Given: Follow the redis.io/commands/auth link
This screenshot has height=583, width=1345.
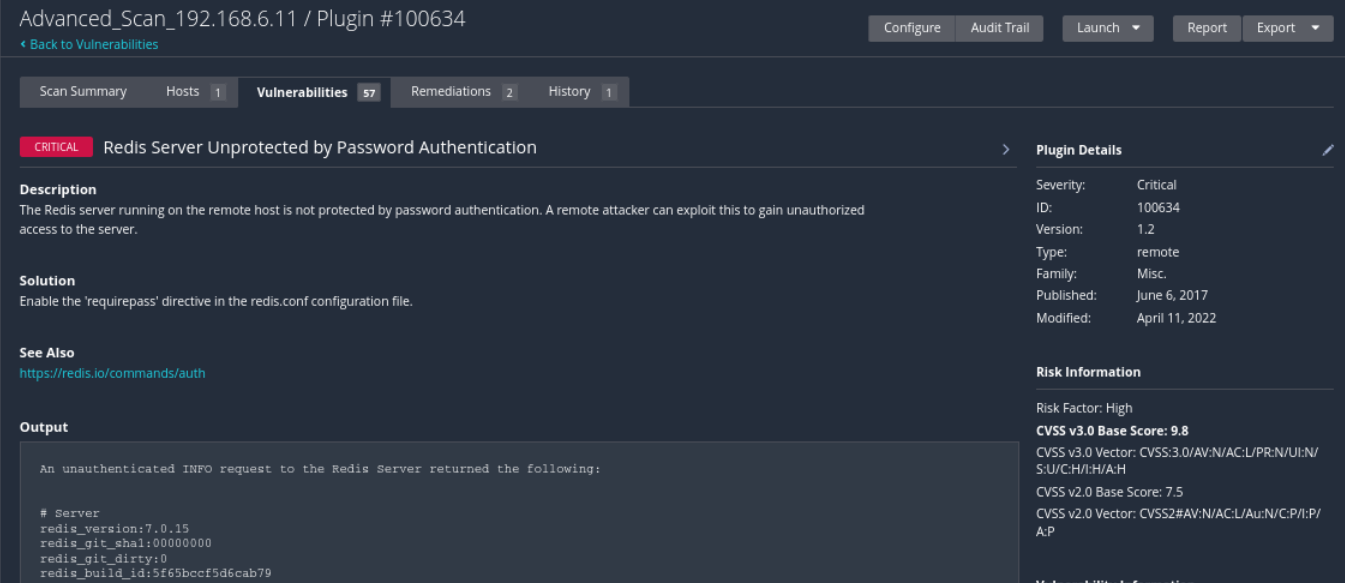Looking at the screenshot, I should 113,373.
